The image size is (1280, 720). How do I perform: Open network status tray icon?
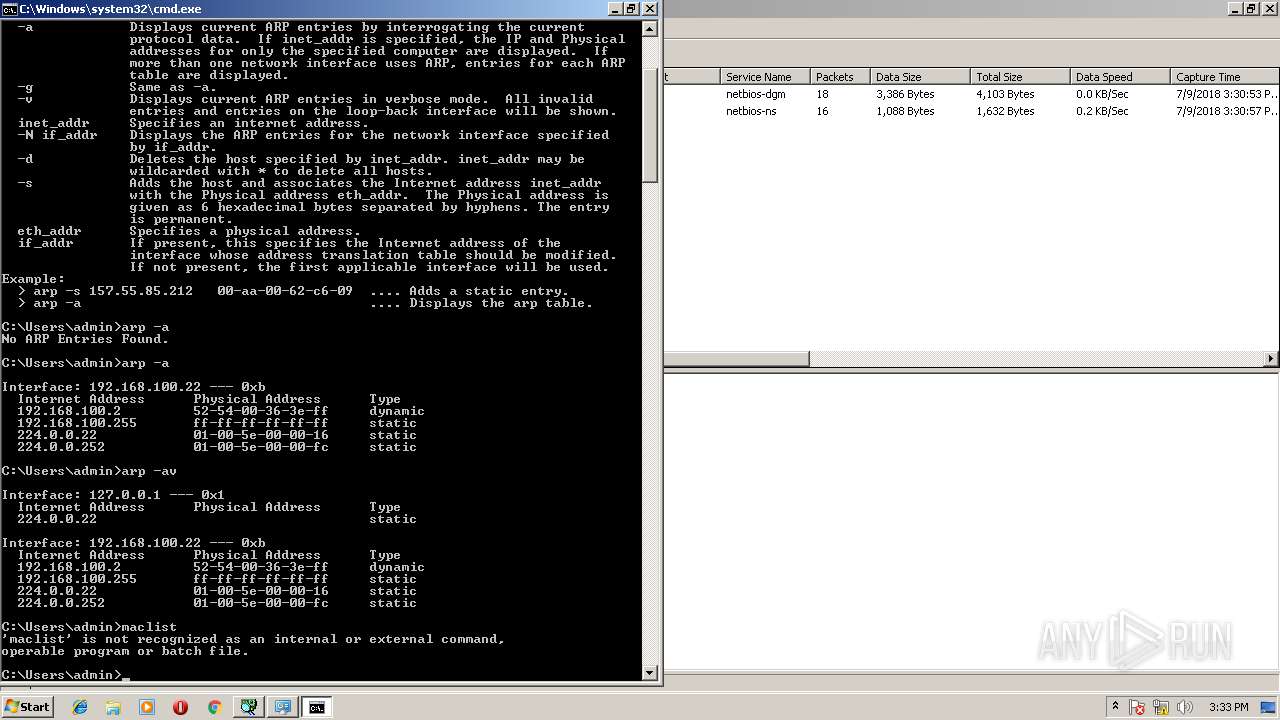(1162, 707)
